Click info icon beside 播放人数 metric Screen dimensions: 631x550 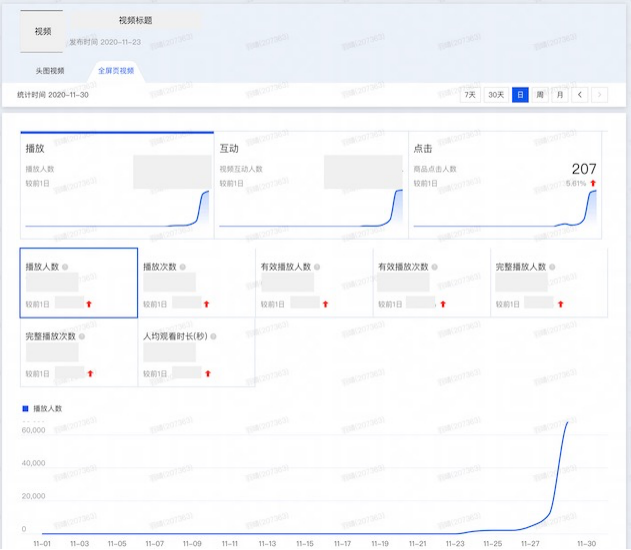coord(64,267)
